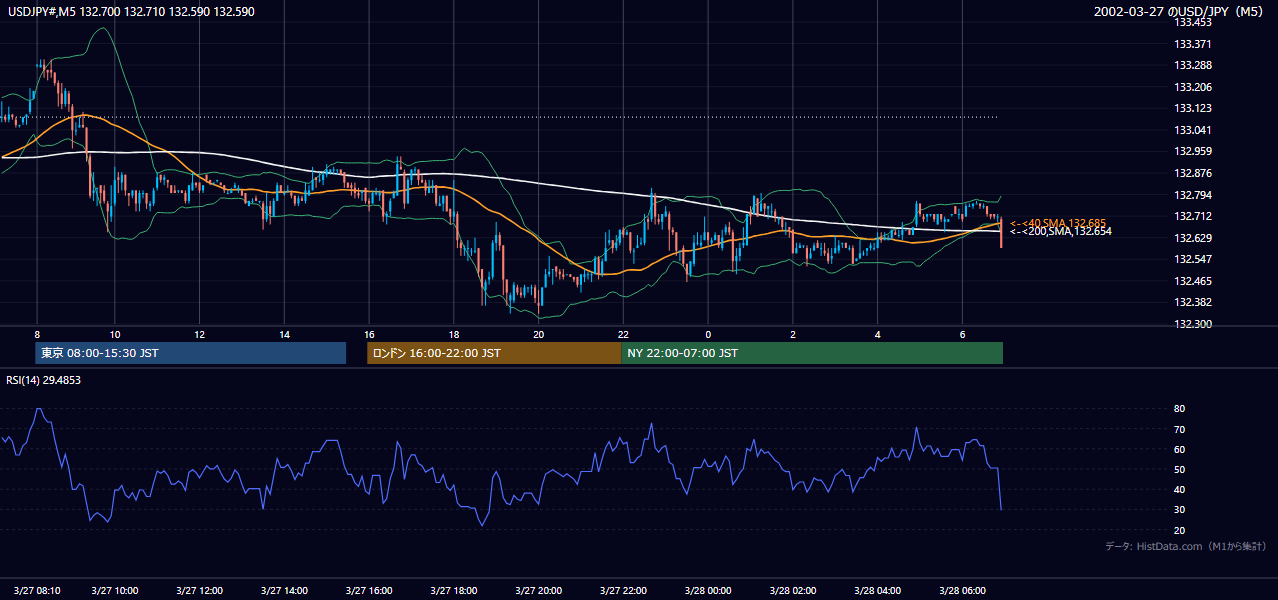The image size is (1278, 600).
Task: Click price axis label 132.712
Action: (x=1192, y=216)
